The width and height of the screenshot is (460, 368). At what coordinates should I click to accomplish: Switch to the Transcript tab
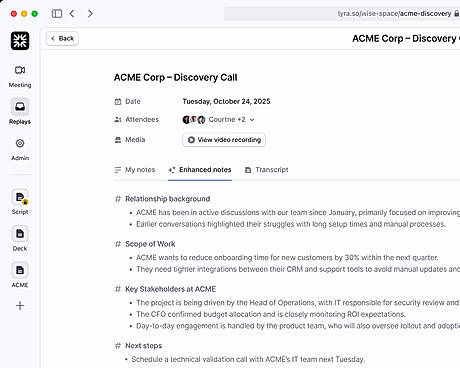266,170
